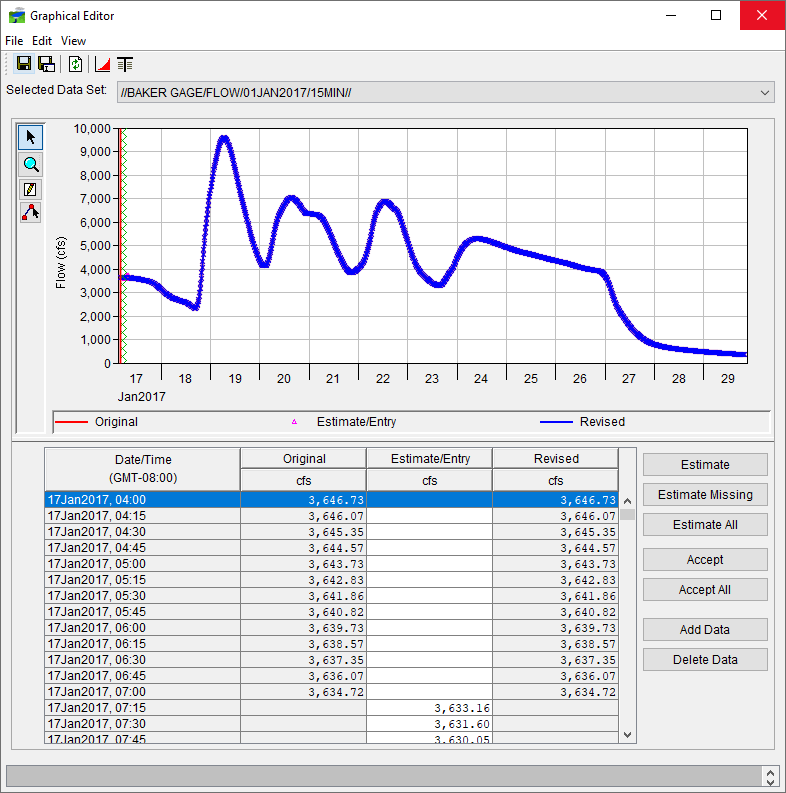Click table scrollbar down arrow

point(628,735)
